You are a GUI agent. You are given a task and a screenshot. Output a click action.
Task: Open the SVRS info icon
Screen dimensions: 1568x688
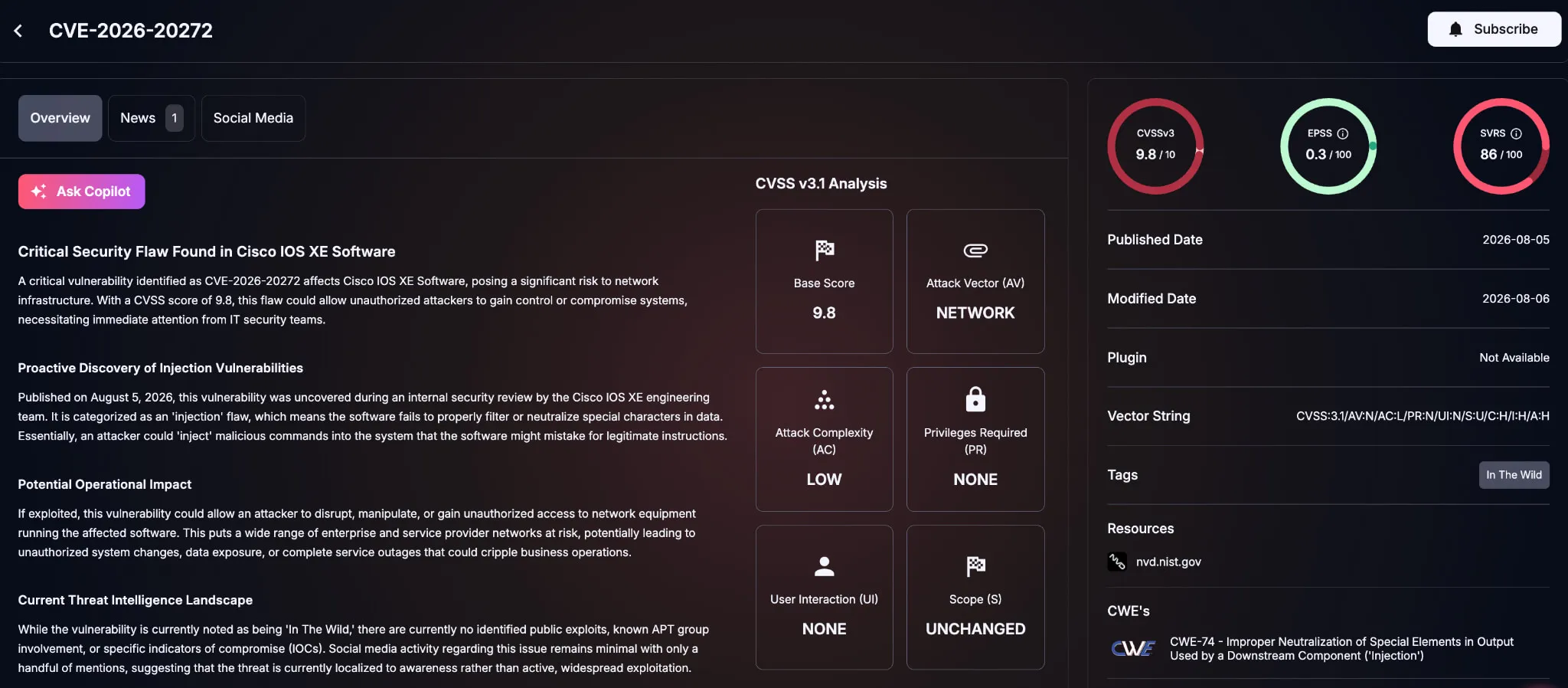(1516, 133)
